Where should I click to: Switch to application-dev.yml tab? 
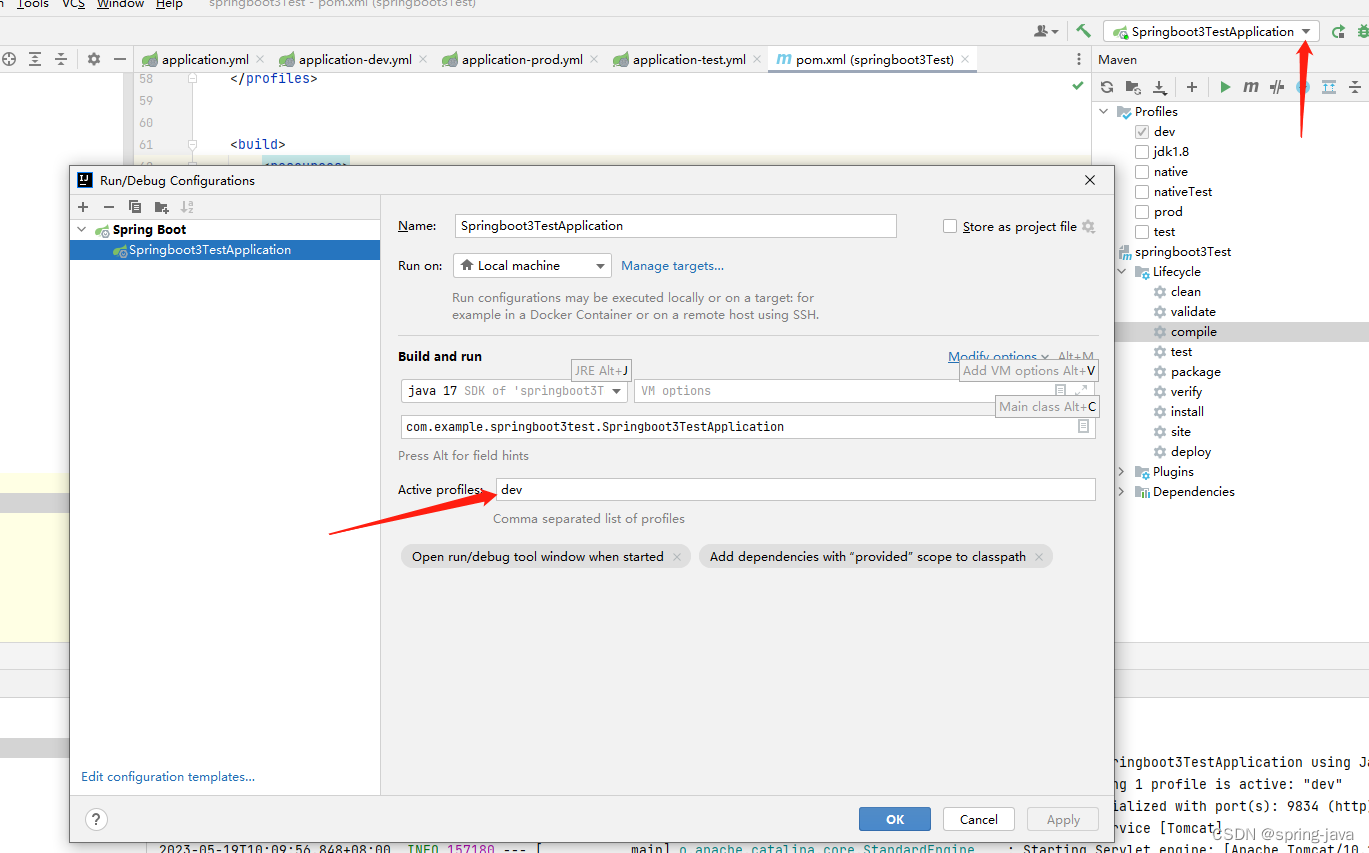point(355,59)
